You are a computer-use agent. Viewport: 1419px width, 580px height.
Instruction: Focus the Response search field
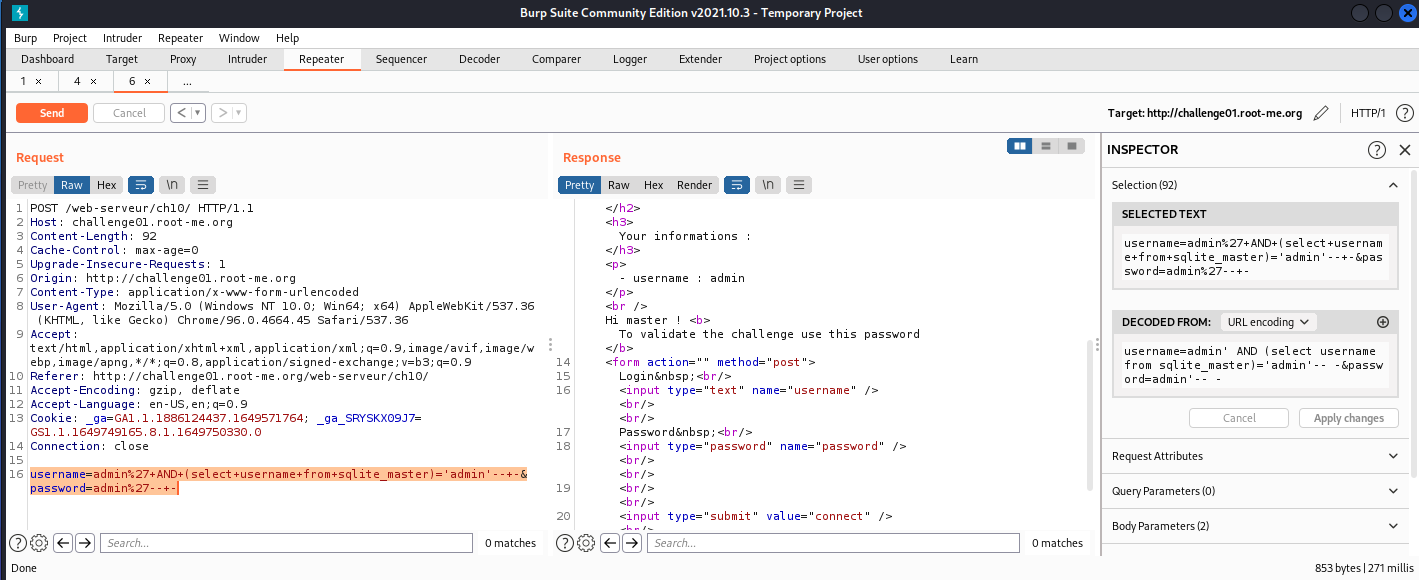point(833,543)
